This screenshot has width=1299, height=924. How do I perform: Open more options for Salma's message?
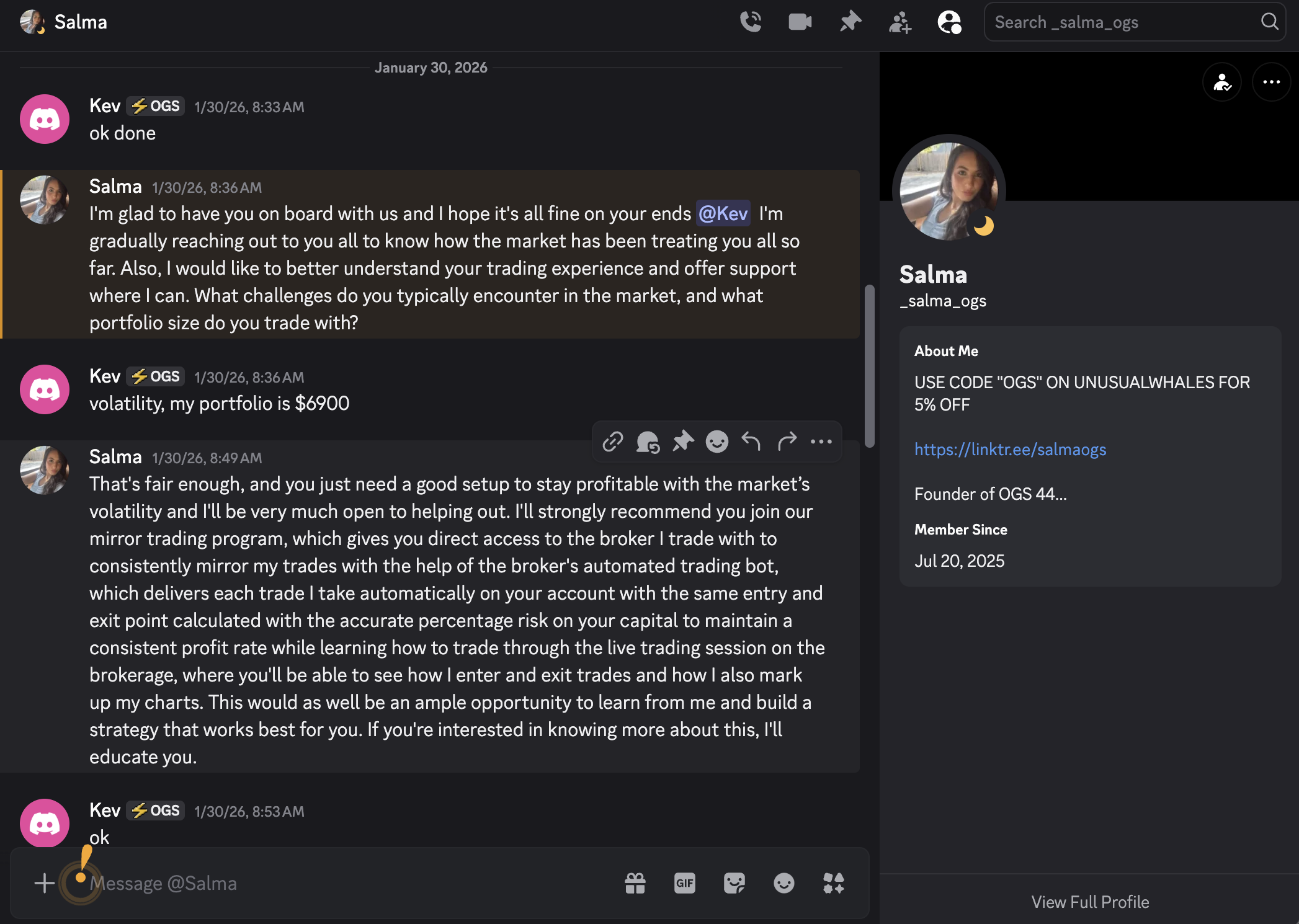click(821, 442)
